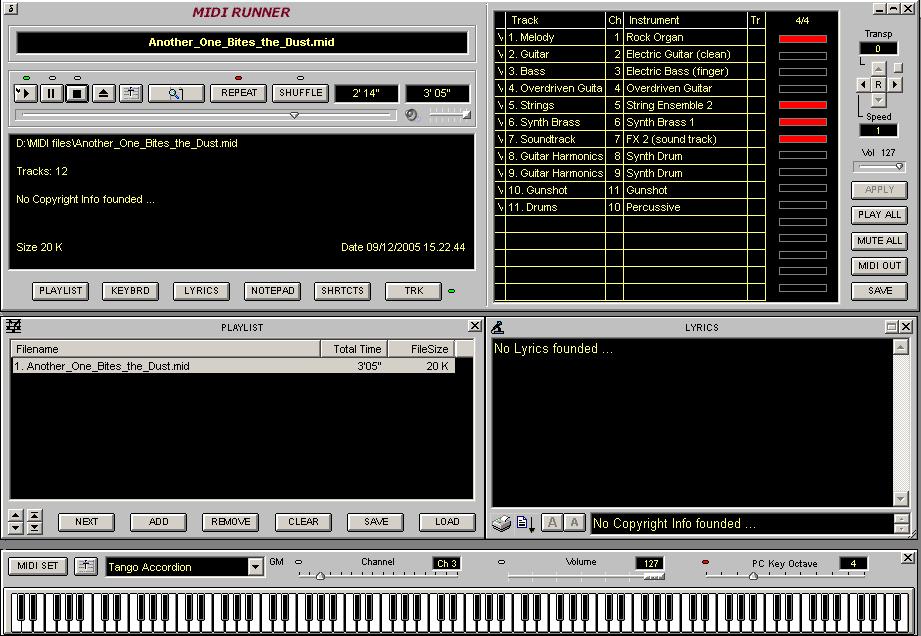Toggle mute checkbox for 1. Melody track

[500, 37]
